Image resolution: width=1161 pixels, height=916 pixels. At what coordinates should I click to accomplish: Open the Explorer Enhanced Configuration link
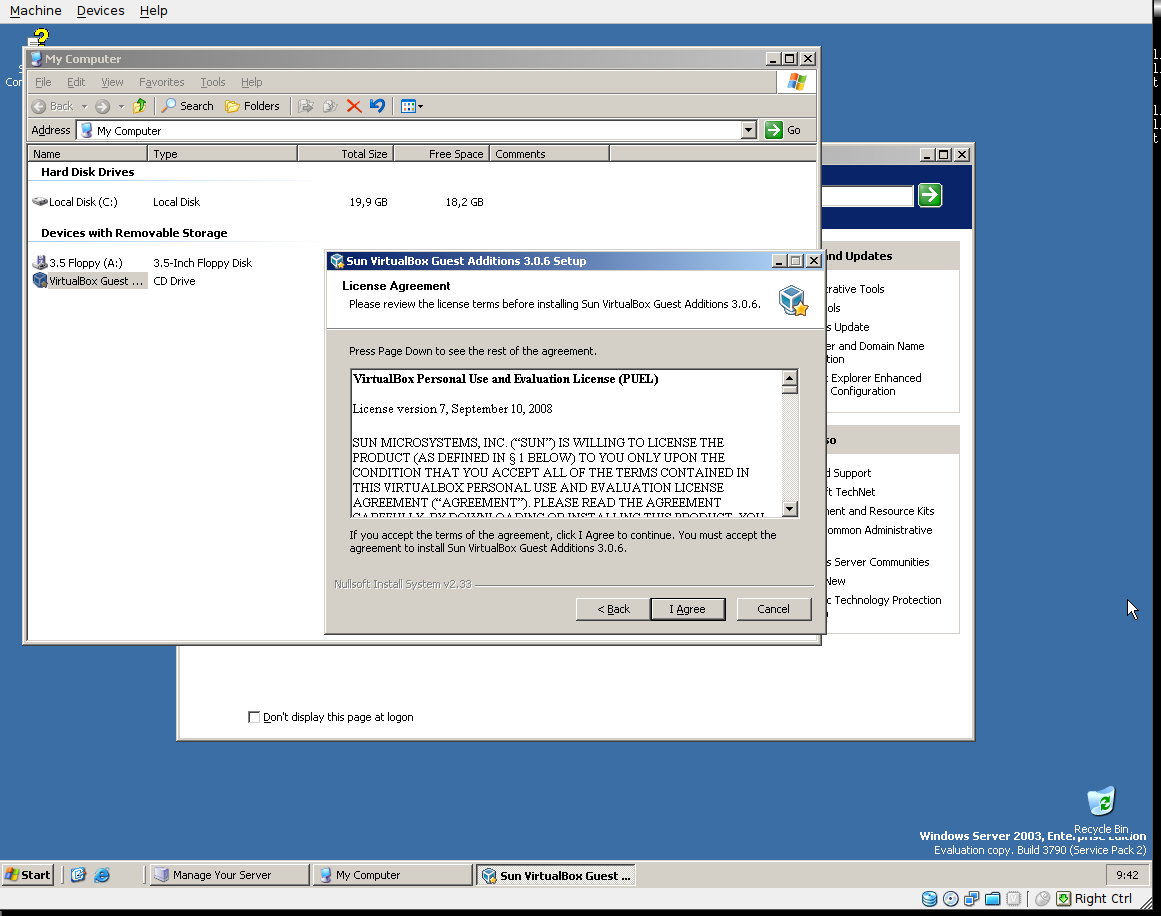[874, 384]
